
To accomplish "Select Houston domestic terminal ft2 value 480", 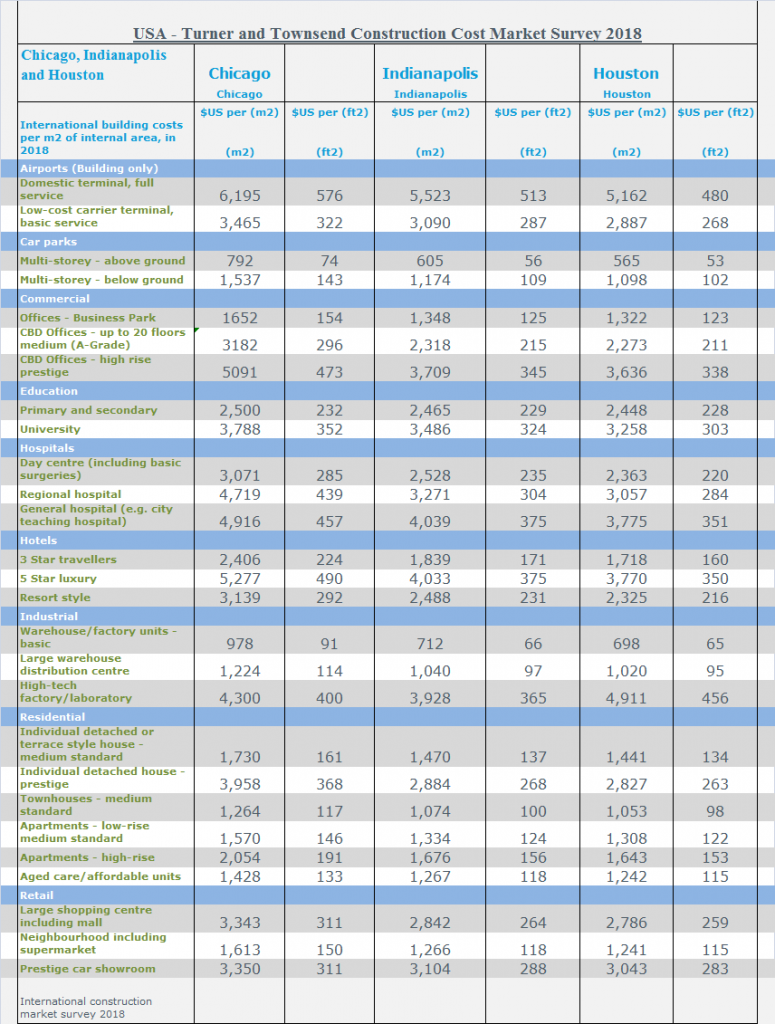I will [715, 196].
